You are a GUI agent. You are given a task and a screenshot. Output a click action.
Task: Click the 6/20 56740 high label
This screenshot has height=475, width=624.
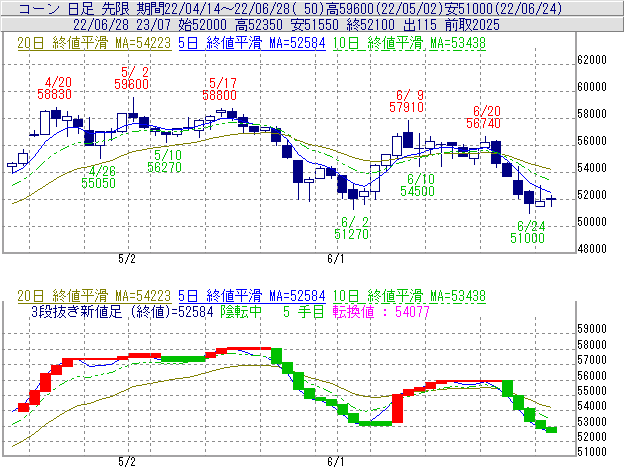click(x=483, y=117)
